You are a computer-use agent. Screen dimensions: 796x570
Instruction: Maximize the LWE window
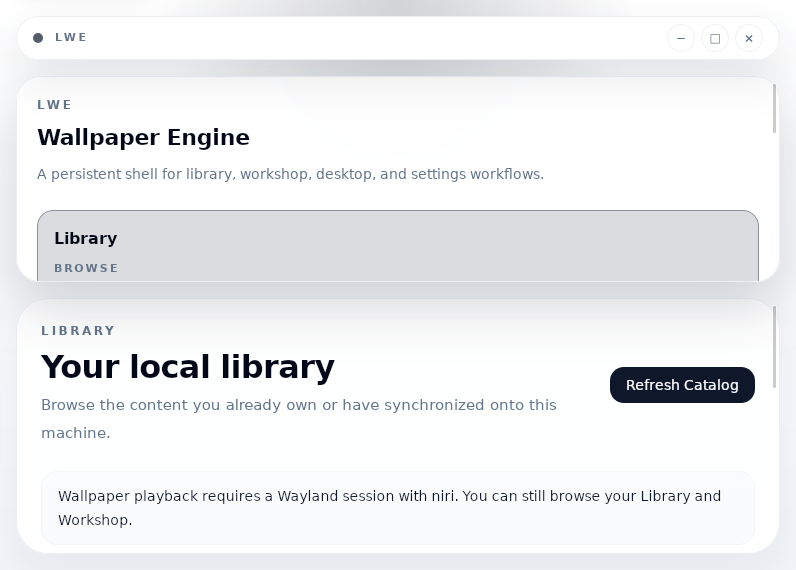click(x=715, y=38)
